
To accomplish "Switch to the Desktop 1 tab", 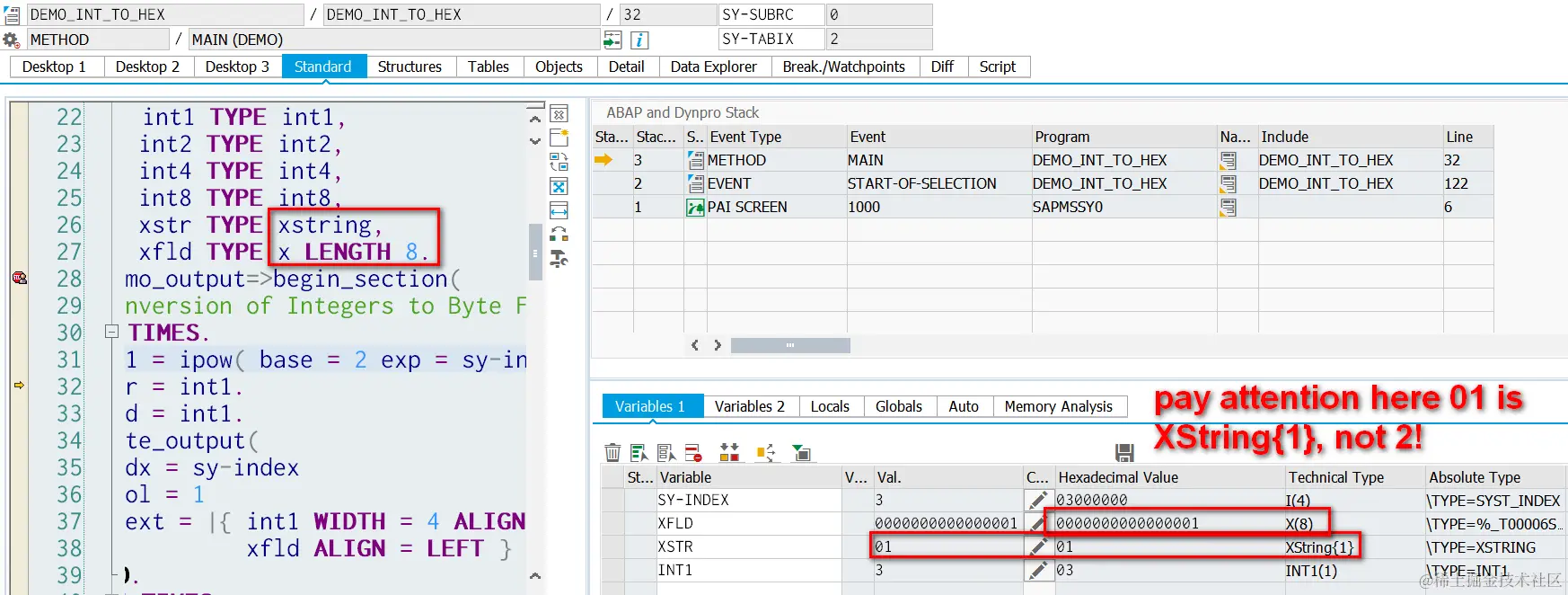I will [54, 67].
